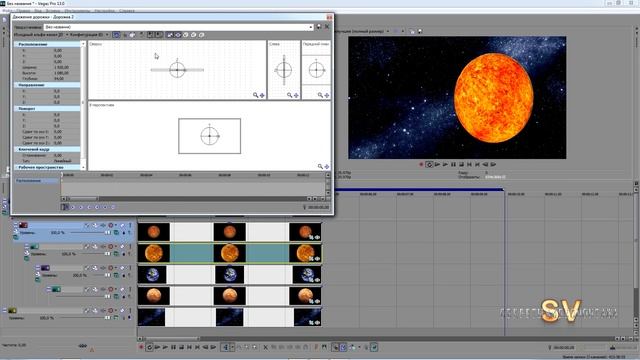Click Pause under the video preview
Image resolution: width=640 pixels, height=360 pixels.
(453, 164)
